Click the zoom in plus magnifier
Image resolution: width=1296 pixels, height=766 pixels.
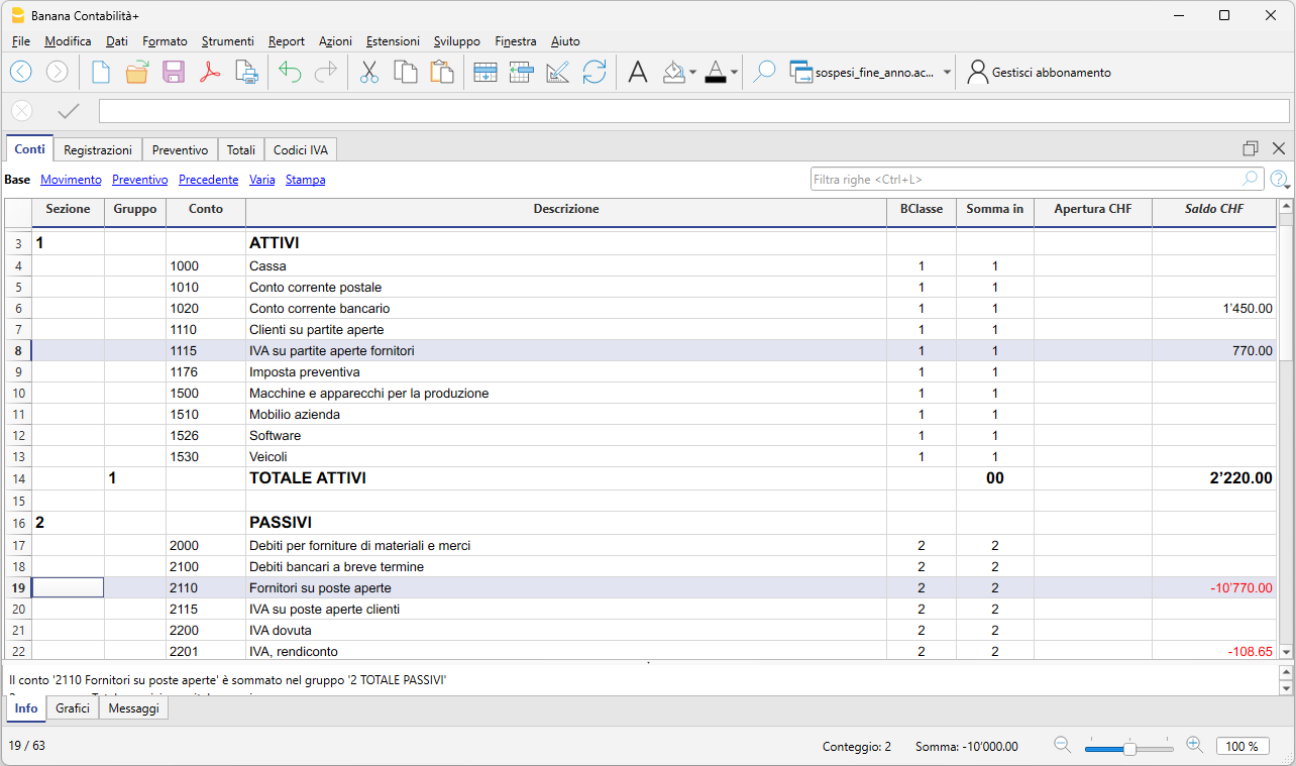point(1194,745)
